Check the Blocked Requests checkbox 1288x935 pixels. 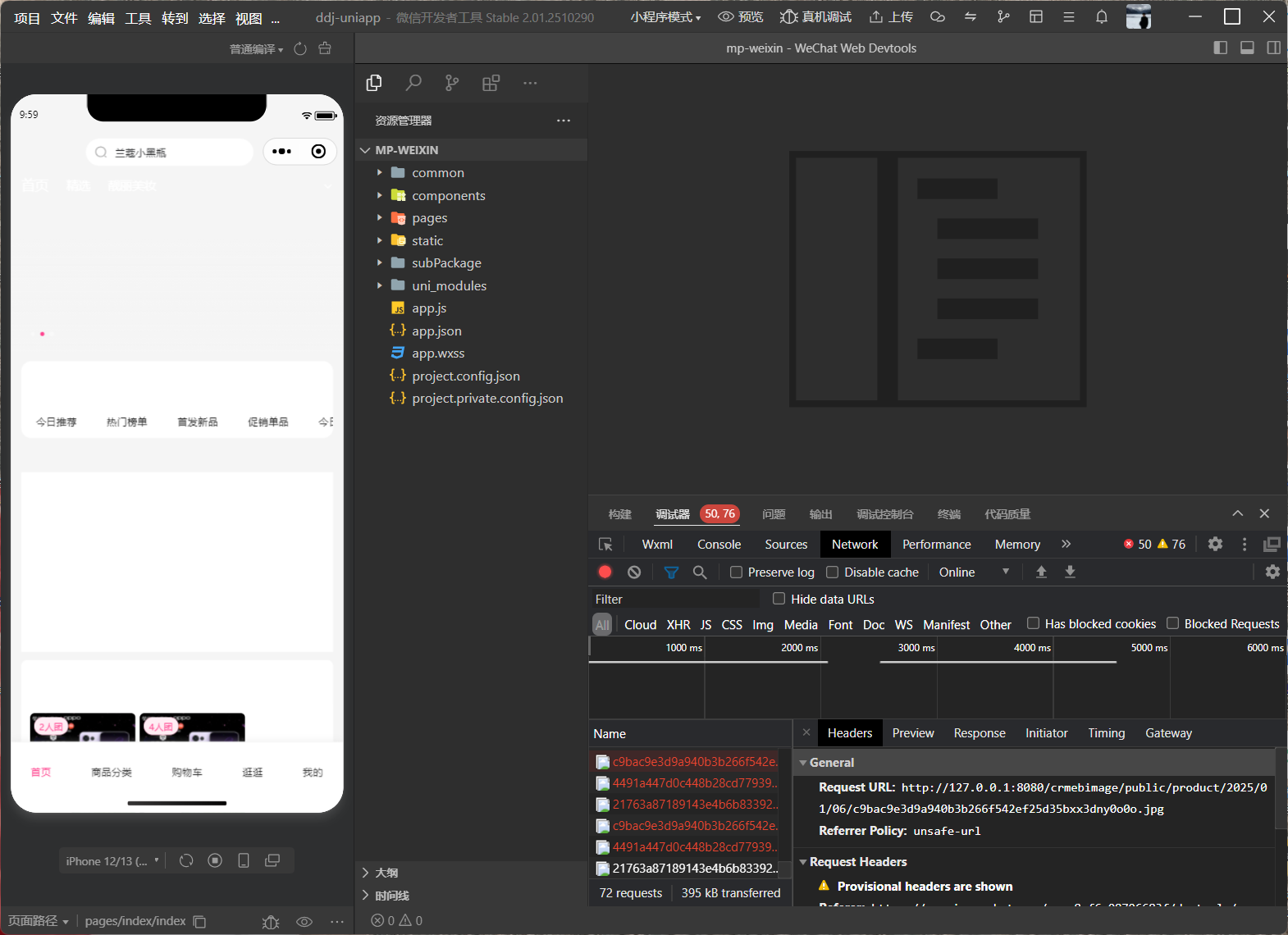pos(1173,623)
